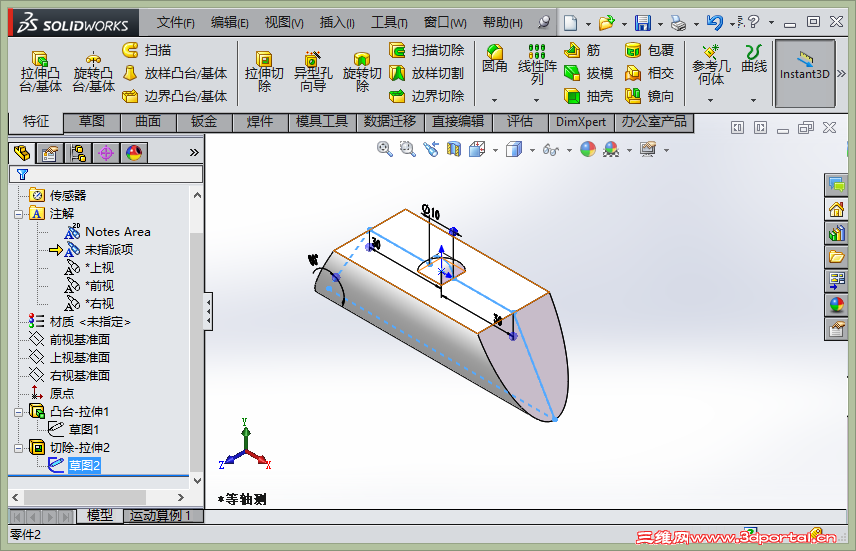The height and width of the screenshot is (551, 856).
Task: Click the 放样切割 lofted cut tool
Action: (x=426, y=73)
